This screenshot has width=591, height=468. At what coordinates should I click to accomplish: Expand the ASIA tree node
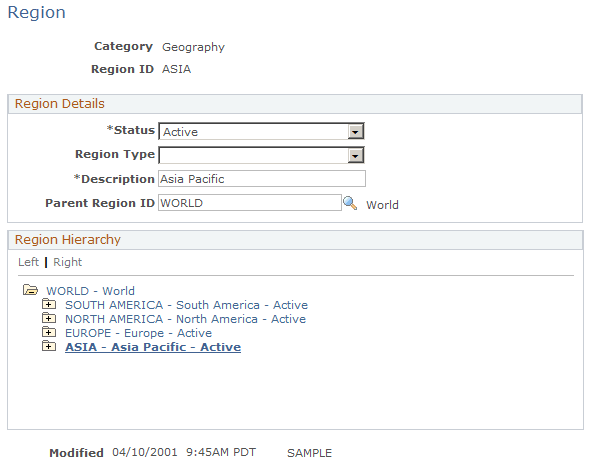49,346
